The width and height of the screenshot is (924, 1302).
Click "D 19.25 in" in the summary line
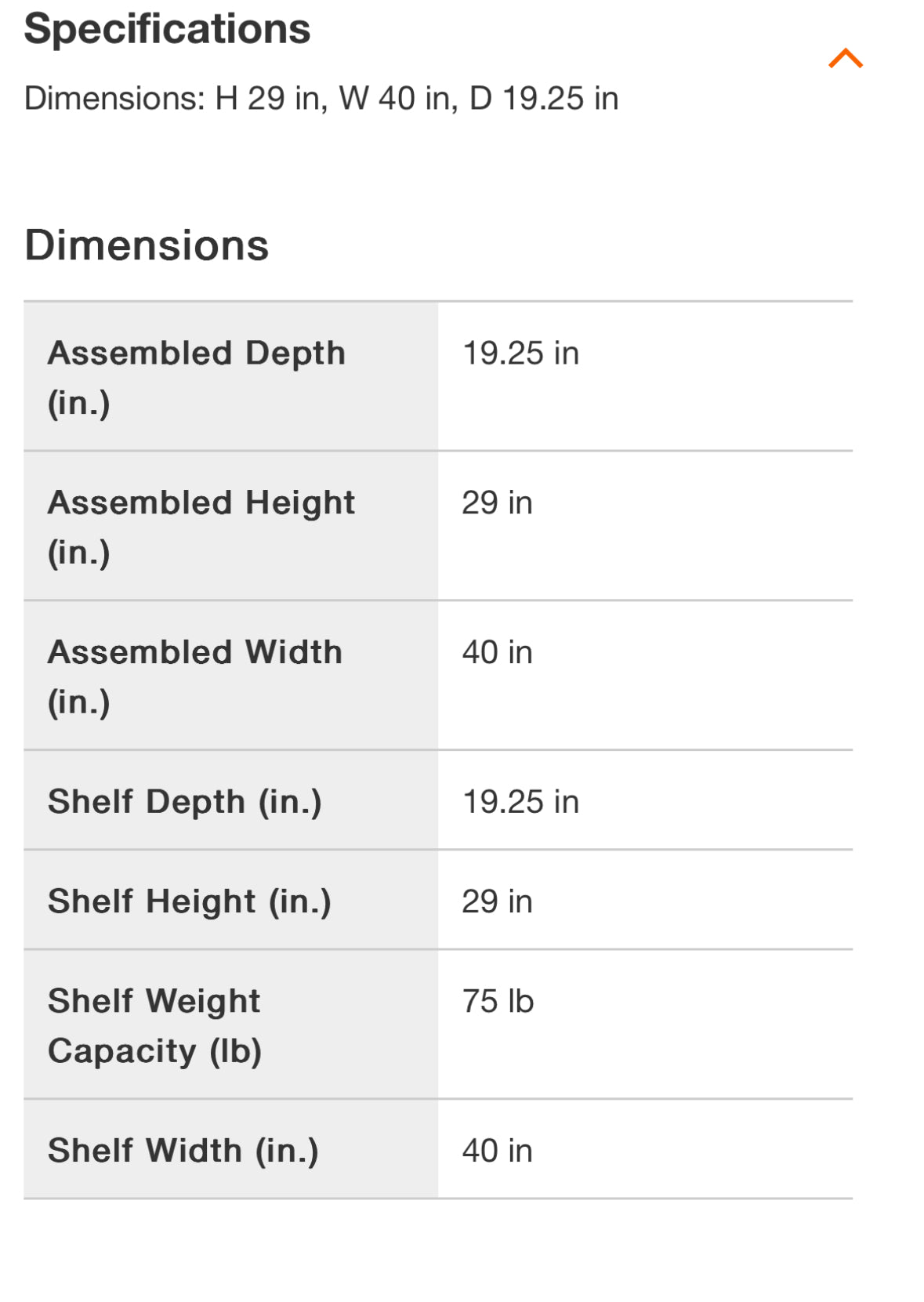[544, 99]
